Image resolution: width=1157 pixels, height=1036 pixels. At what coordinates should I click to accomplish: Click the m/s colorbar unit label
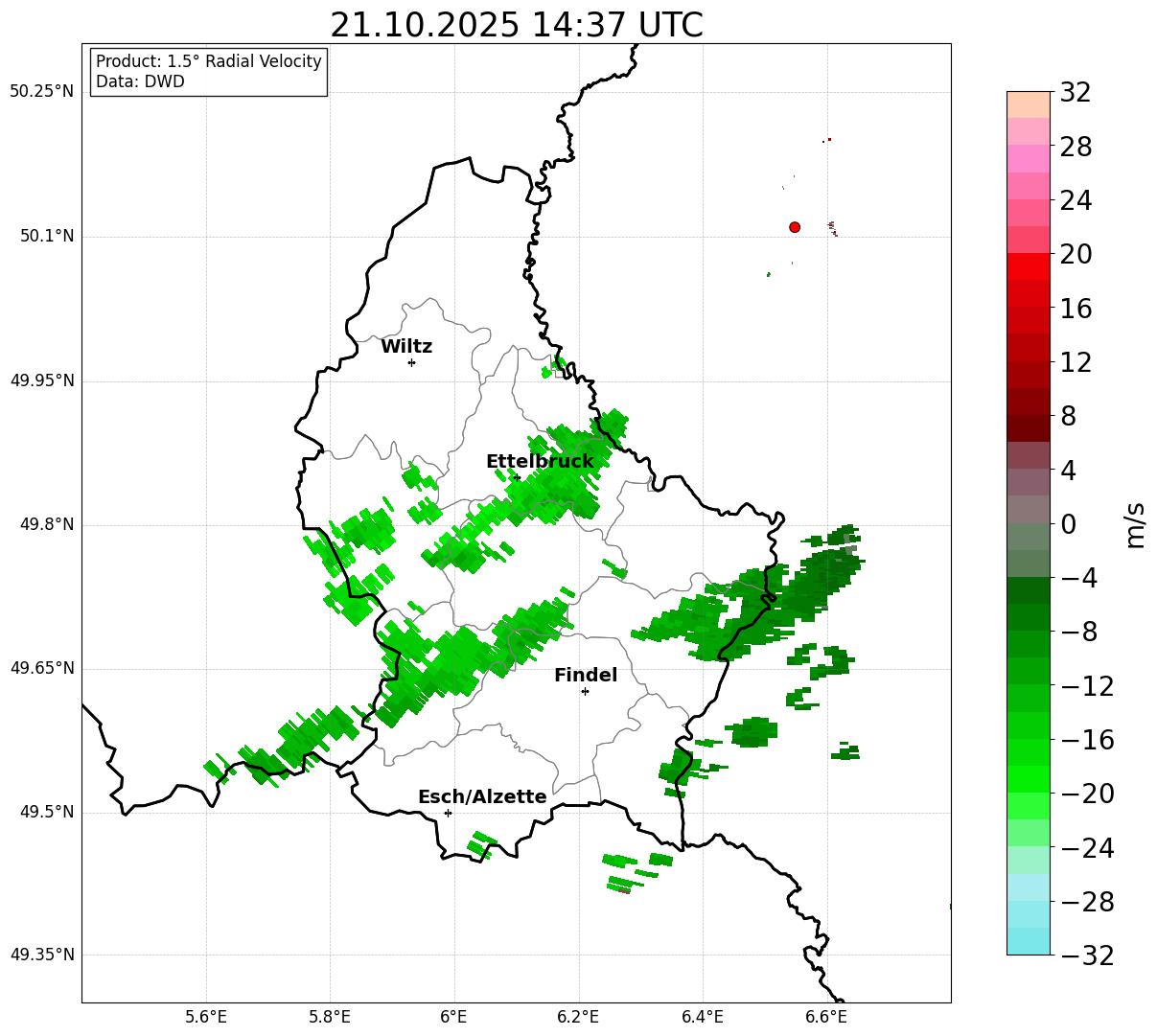coord(1135,524)
